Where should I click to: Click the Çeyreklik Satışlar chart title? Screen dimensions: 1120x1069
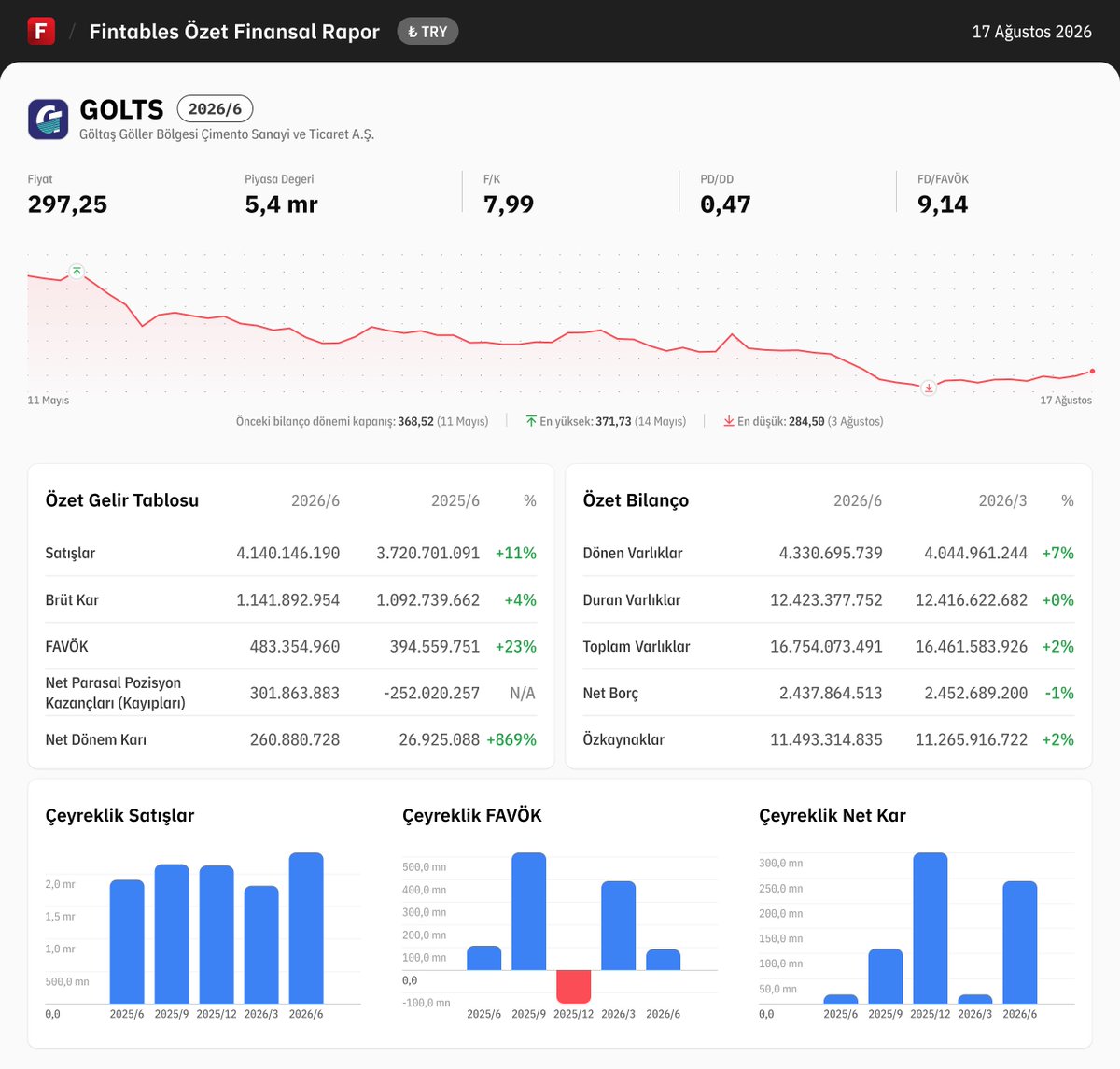tap(119, 815)
